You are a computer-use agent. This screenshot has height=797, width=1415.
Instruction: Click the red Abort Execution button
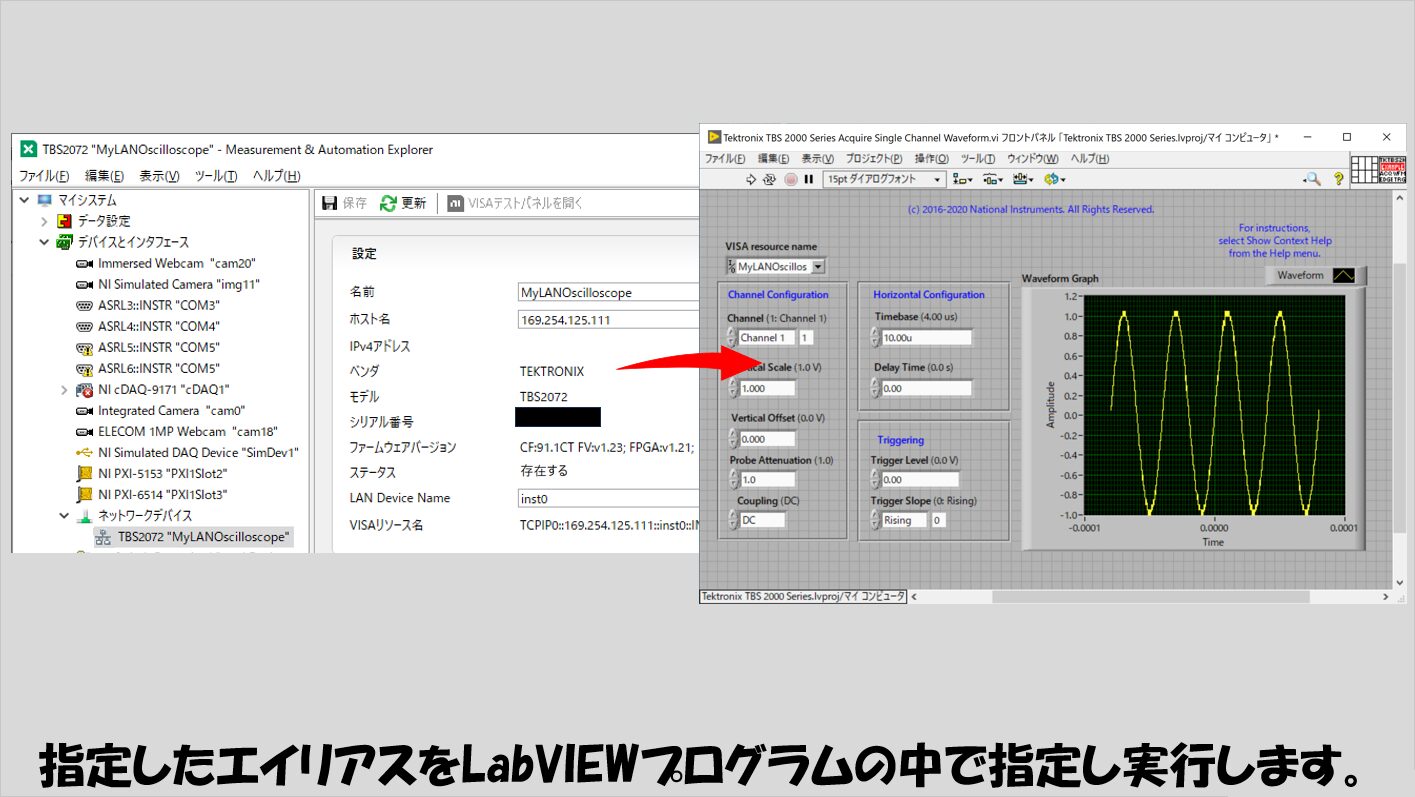791,179
